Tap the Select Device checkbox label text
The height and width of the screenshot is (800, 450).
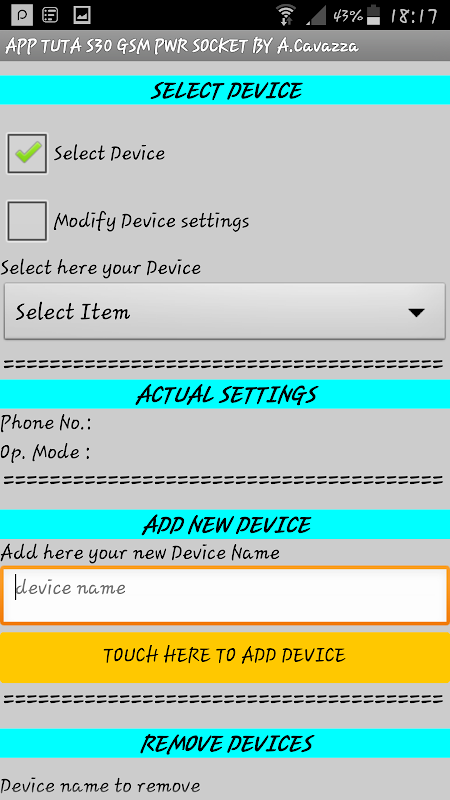(x=110, y=154)
